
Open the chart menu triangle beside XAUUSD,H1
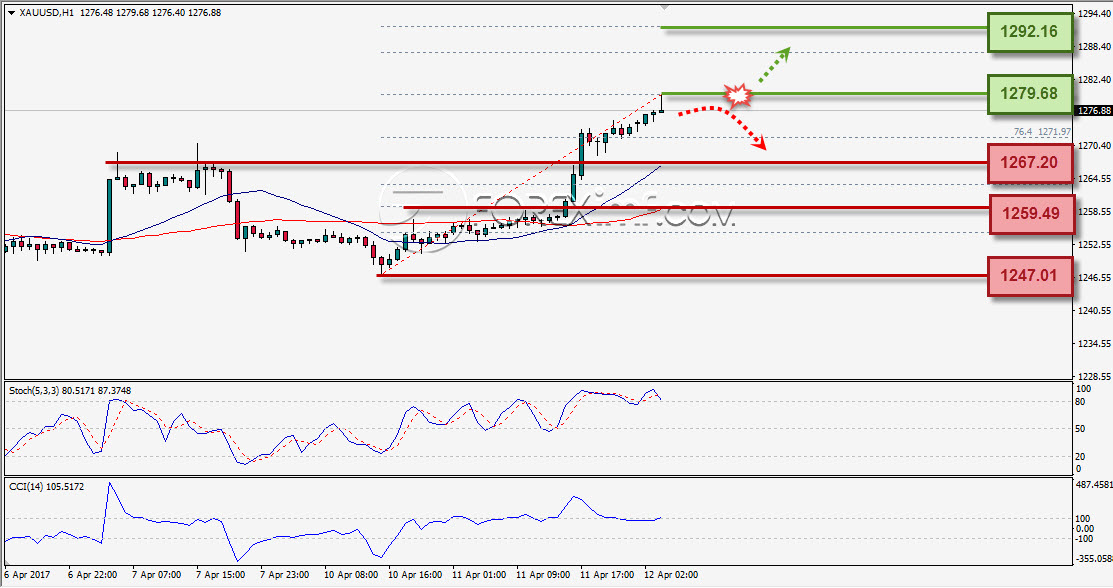point(11,13)
